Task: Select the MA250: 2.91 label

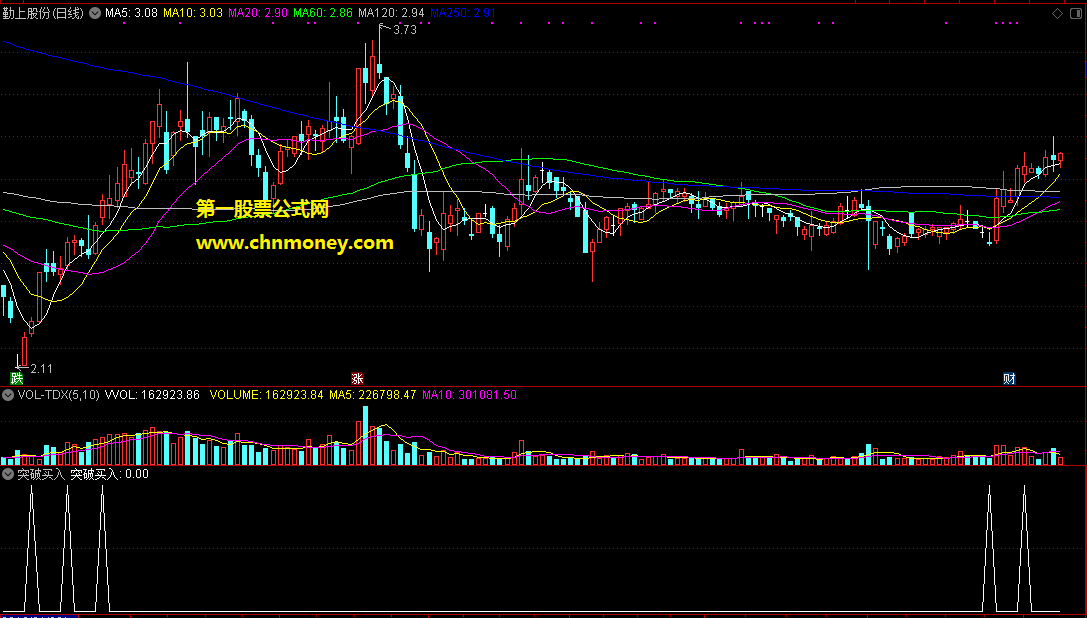Action: click(x=463, y=13)
